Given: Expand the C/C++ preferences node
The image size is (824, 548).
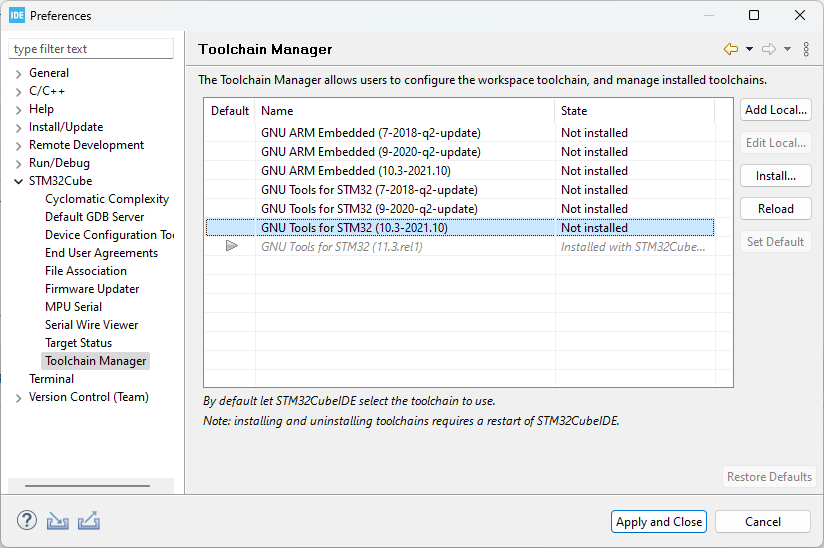Looking at the screenshot, I should click(x=18, y=91).
